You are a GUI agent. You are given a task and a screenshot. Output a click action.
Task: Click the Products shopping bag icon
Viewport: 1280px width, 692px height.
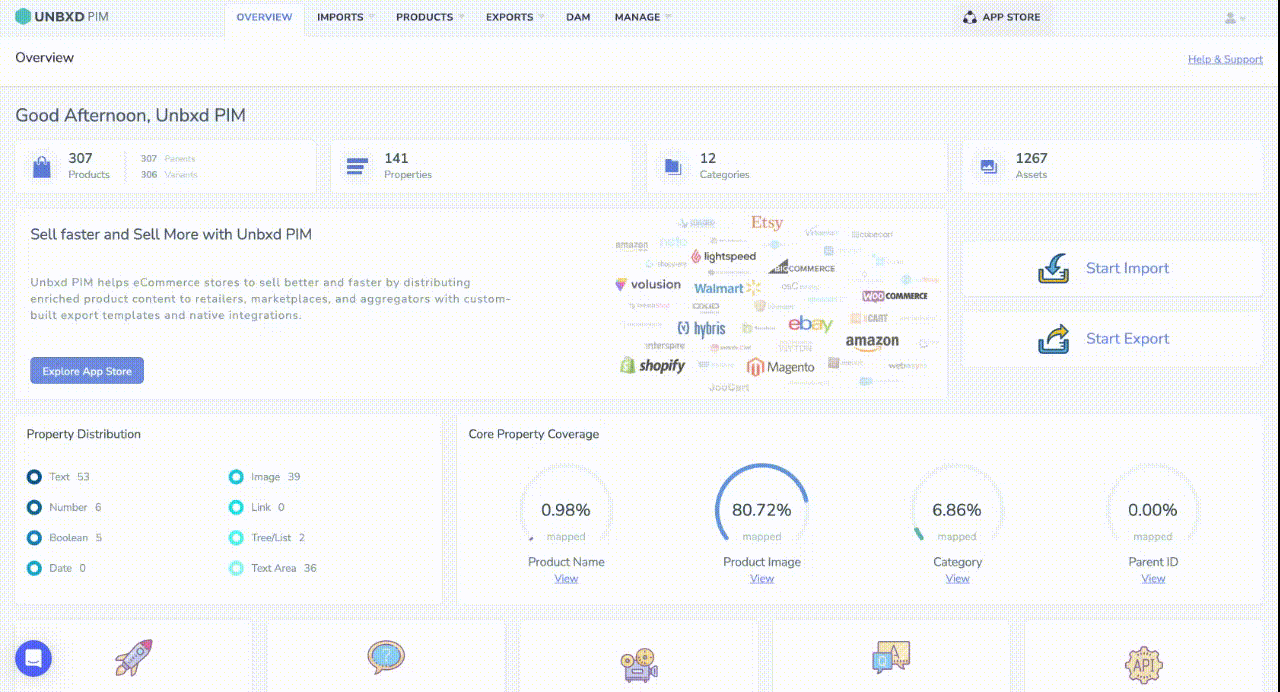coord(41,167)
